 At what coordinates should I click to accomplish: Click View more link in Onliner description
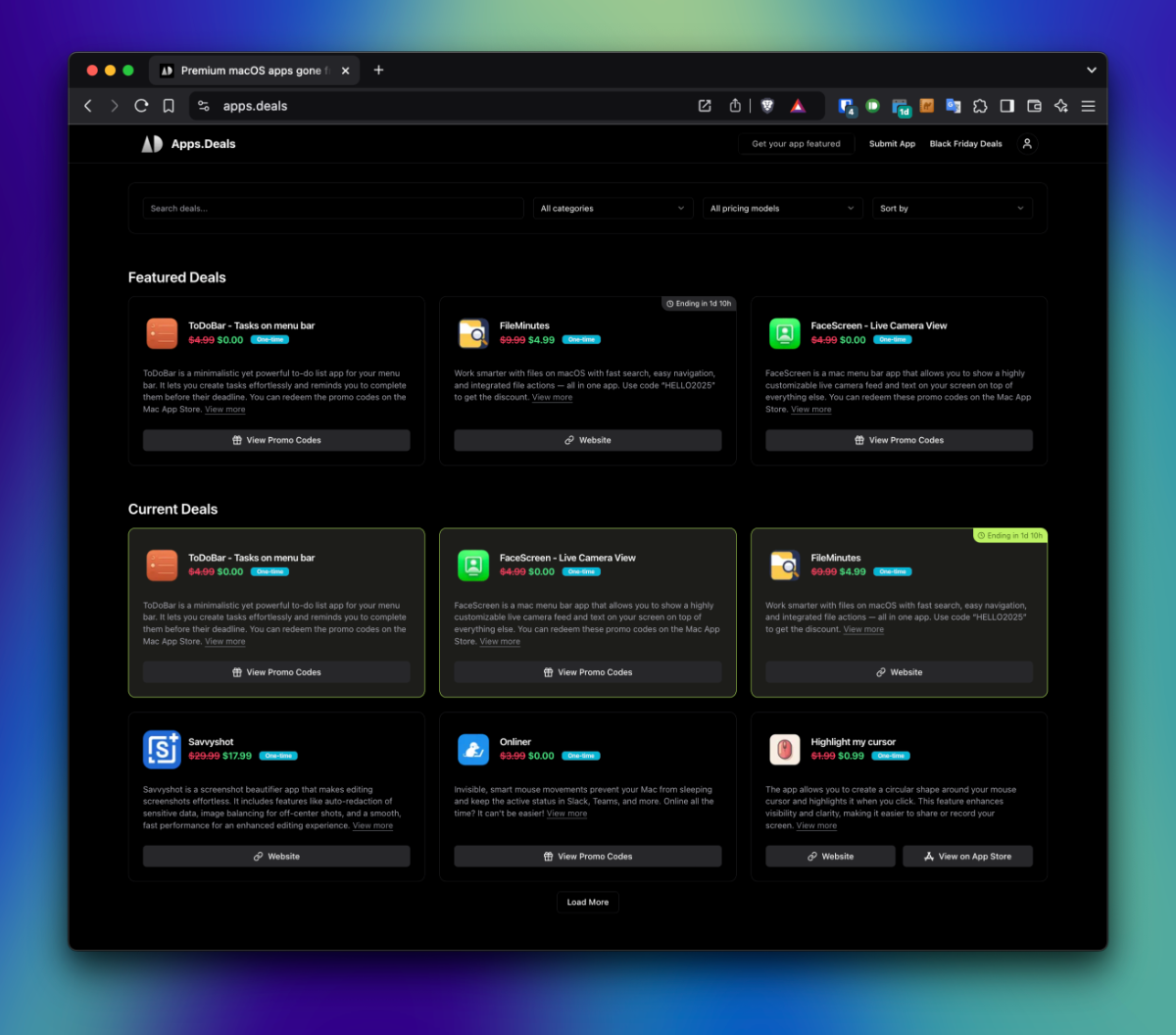pos(566,813)
